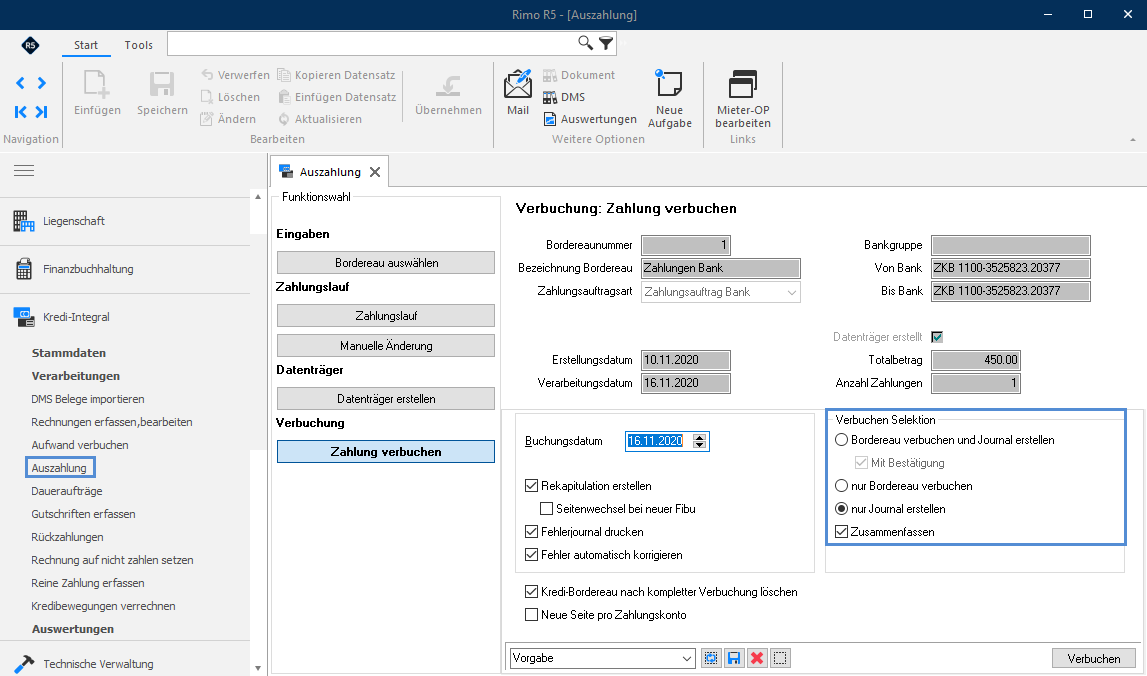Uncheck Rekapitulation erstellen

click(531, 486)
